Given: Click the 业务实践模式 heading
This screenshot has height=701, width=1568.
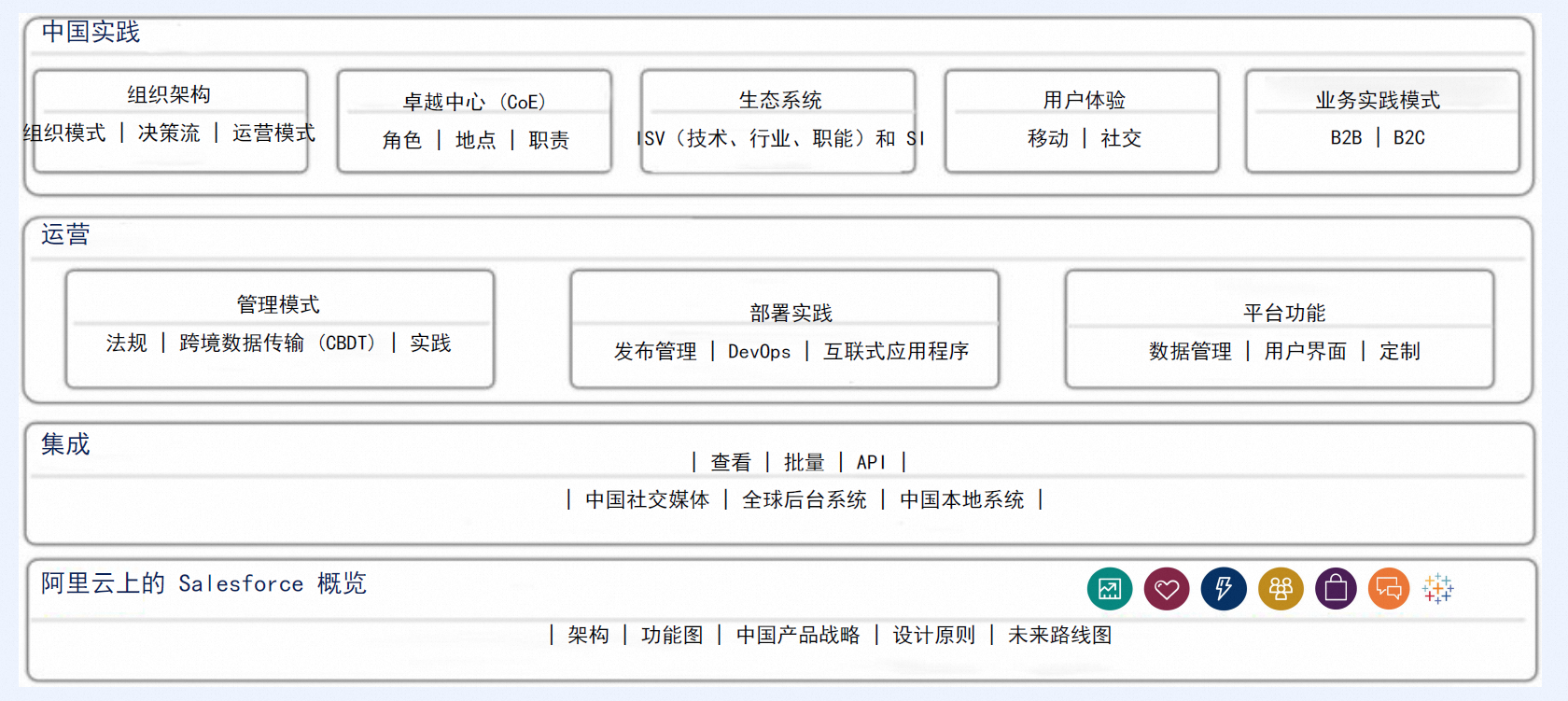Looking at the screenshot, I should 1378,100.
